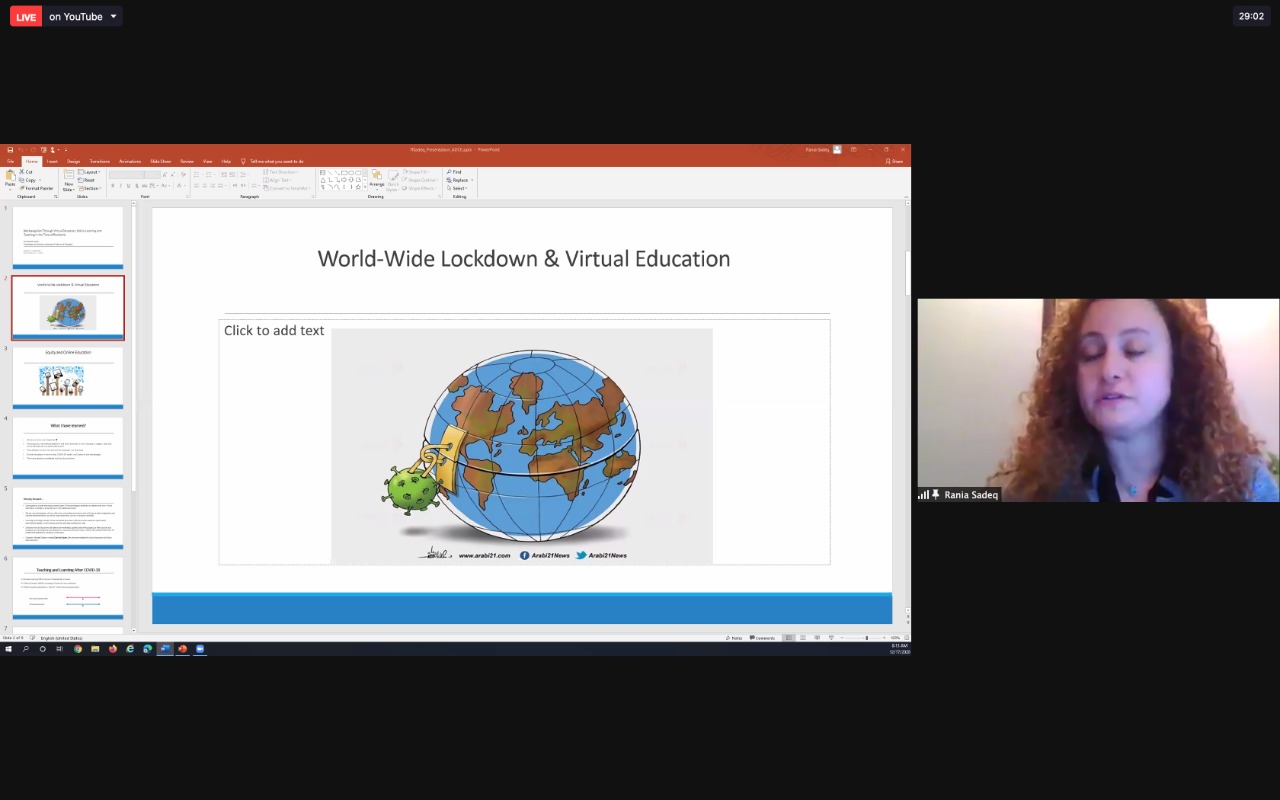The height and width of the screenshot is (800, 1280).
Task: Click the Paste icon in Clipboard group
Action: [x=10, y=177]
